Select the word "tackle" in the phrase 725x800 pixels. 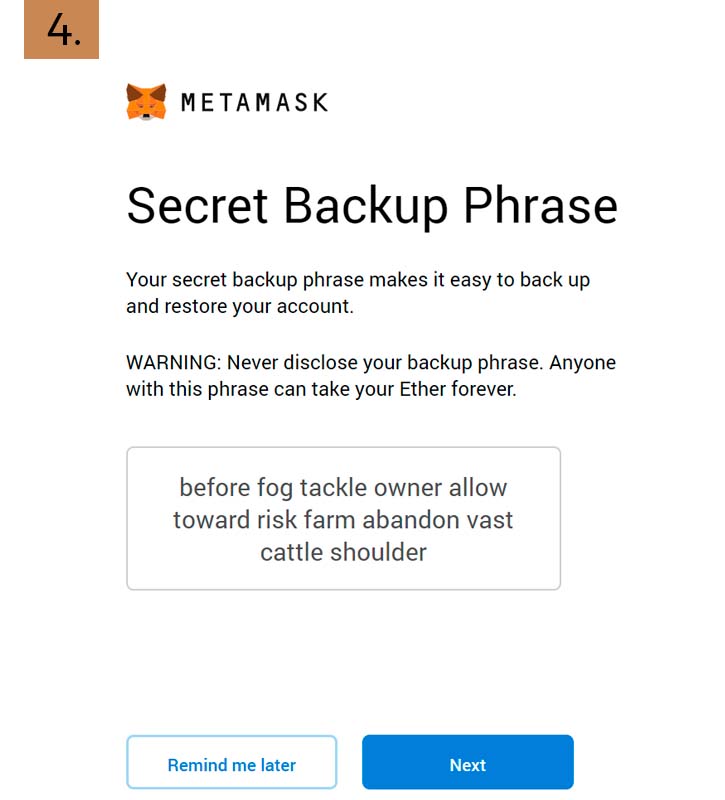point(333,487)
